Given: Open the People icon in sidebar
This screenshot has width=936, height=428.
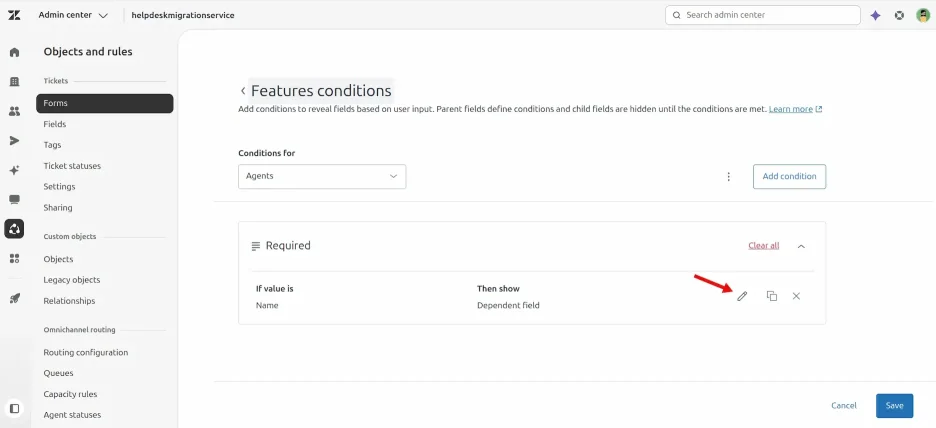Looking at the screenshot, I should pyautogui.click(x=14, y=111).
